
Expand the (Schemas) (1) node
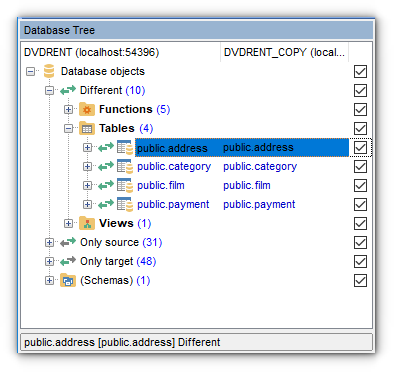pyautogui.click(x=49, y=280)
